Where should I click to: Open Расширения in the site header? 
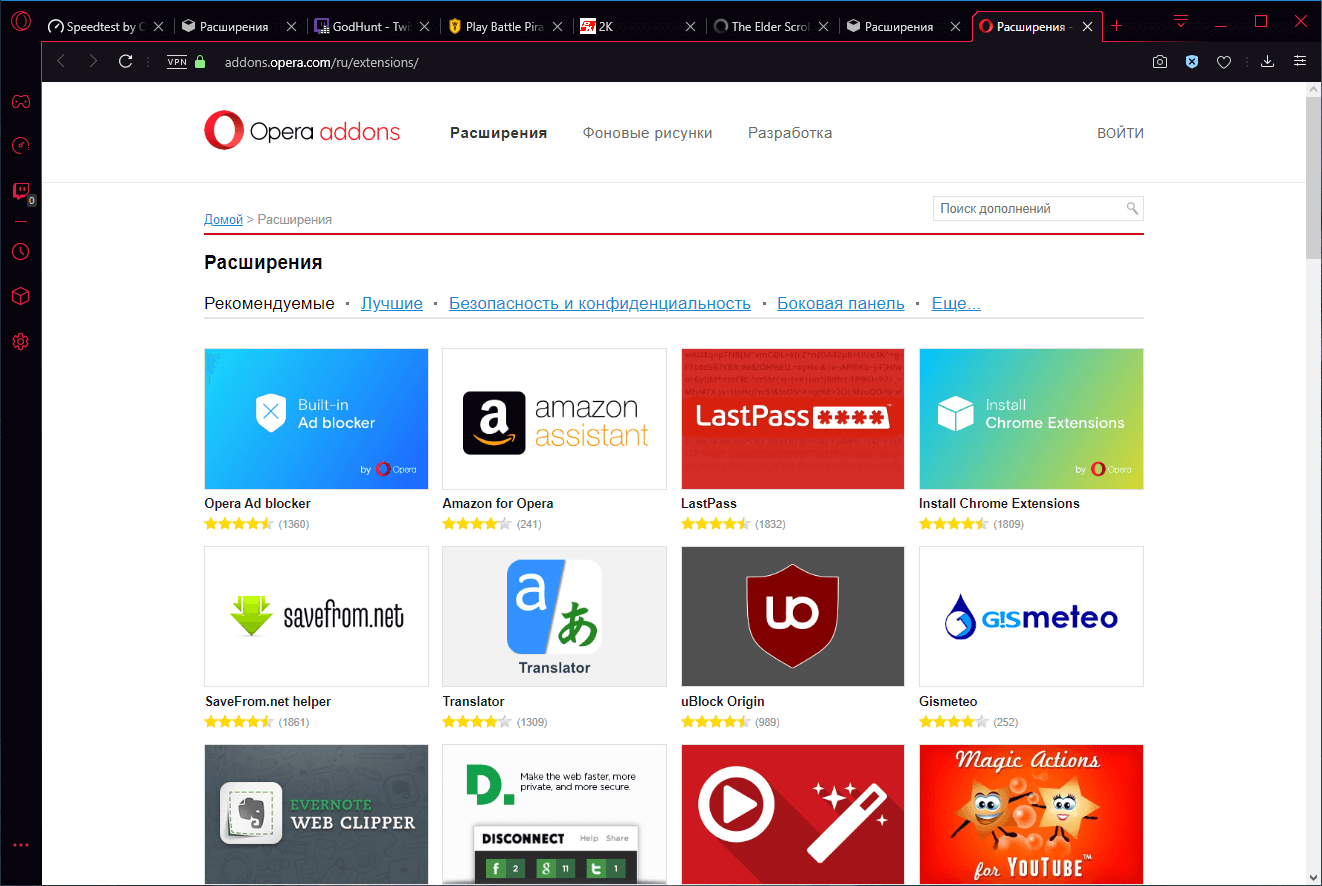pyautogui.click(x=498, y=133)
